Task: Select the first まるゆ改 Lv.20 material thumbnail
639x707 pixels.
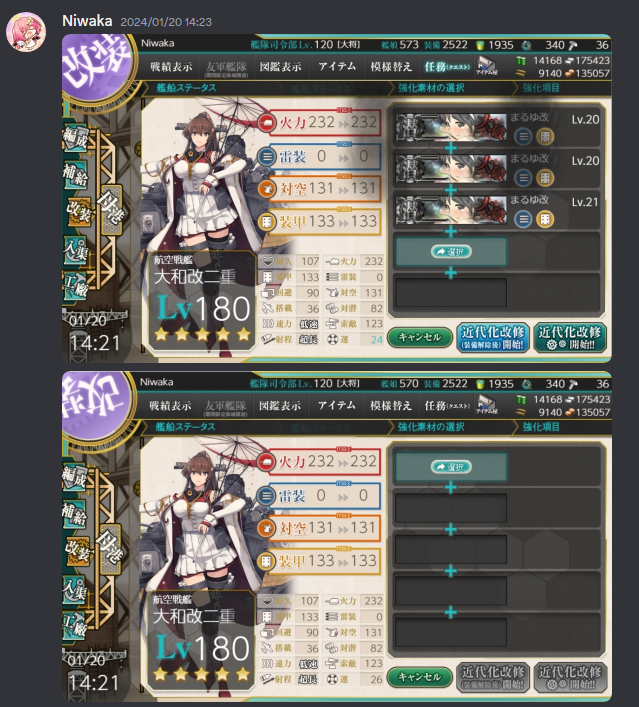Action: tap(451, 128)
